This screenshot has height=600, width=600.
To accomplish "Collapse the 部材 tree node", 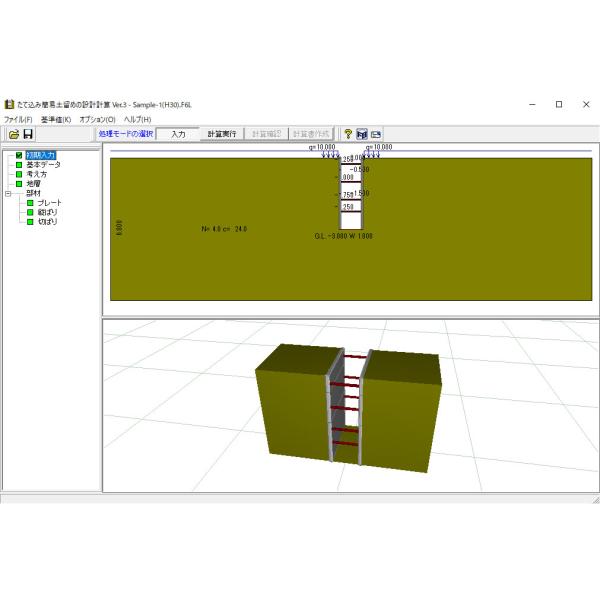I will click(x=8, y=194).
